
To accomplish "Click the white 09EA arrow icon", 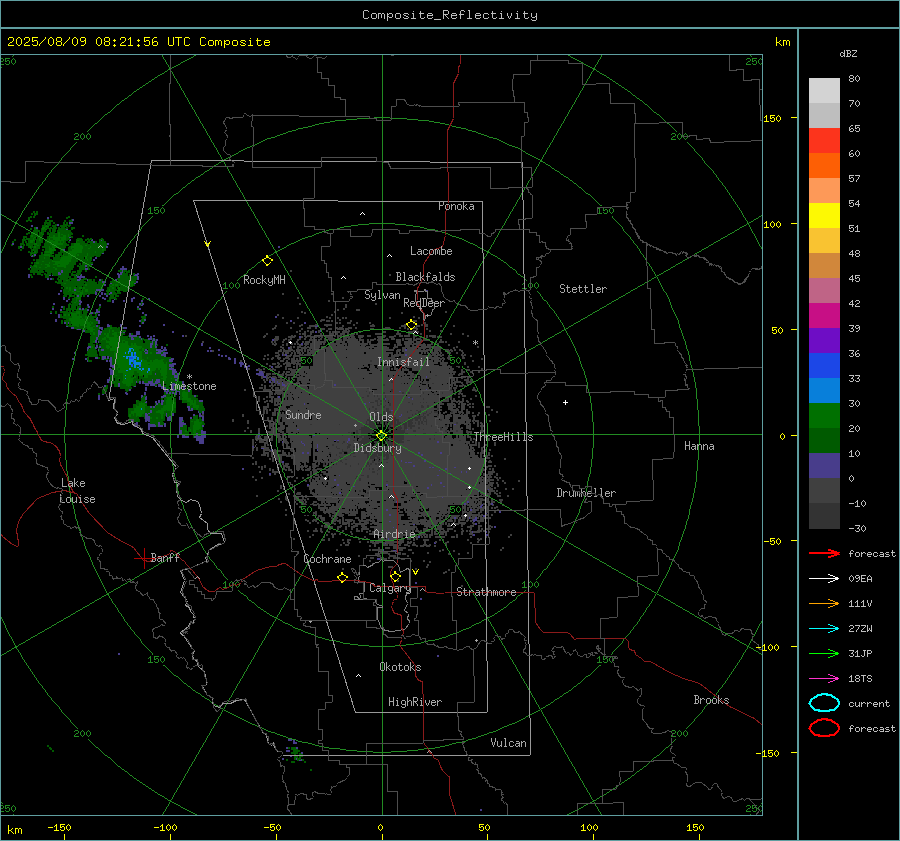I will click(824, 579).
